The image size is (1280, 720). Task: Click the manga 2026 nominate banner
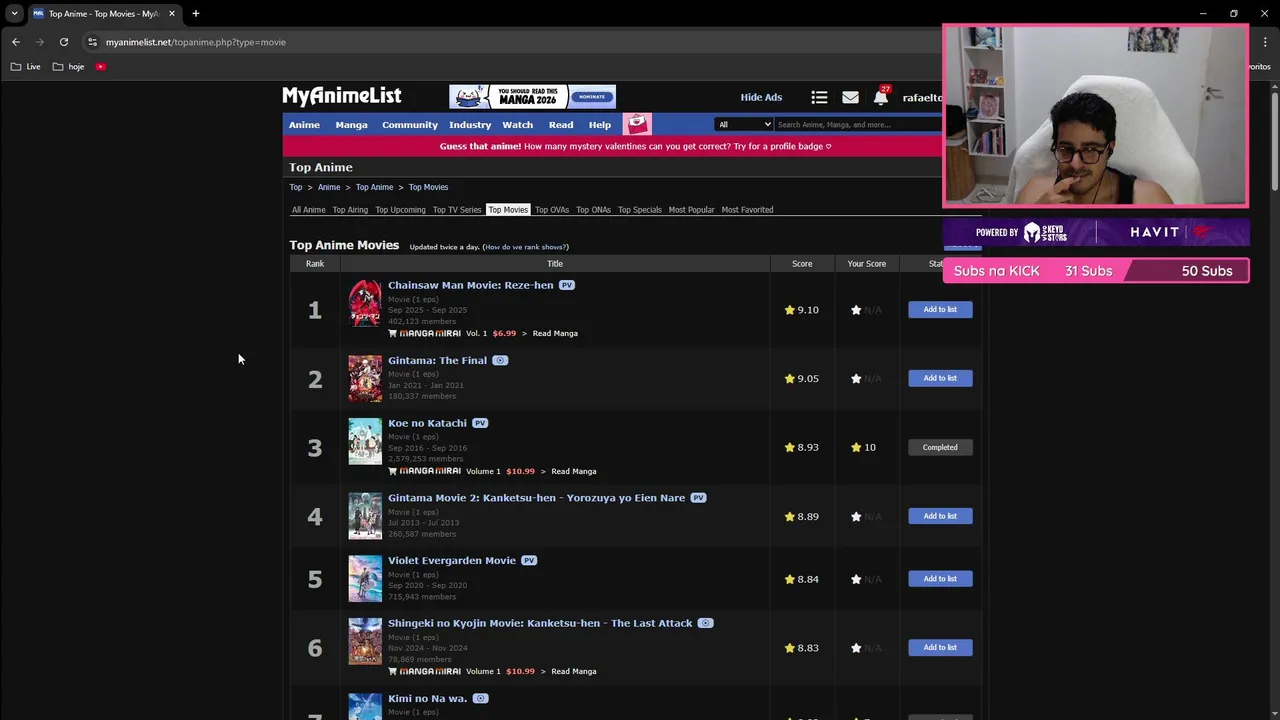pos(532,97)
